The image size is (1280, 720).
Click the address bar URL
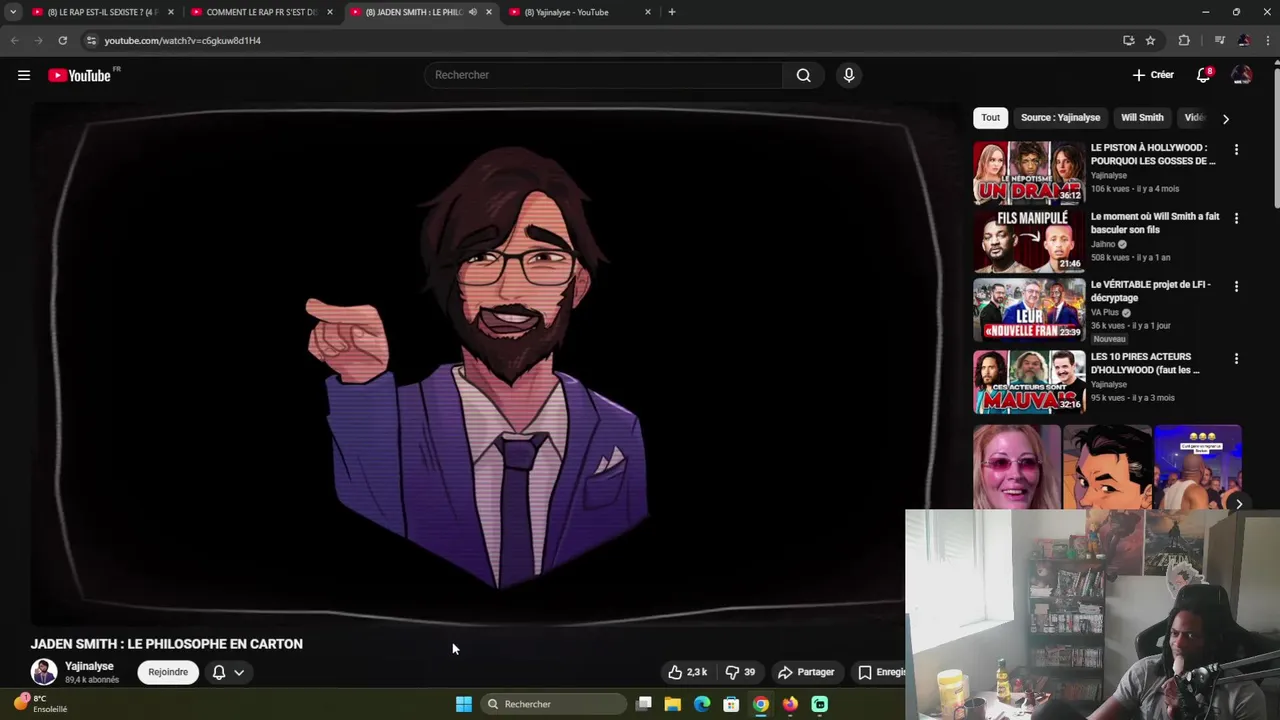coord(183,41)
